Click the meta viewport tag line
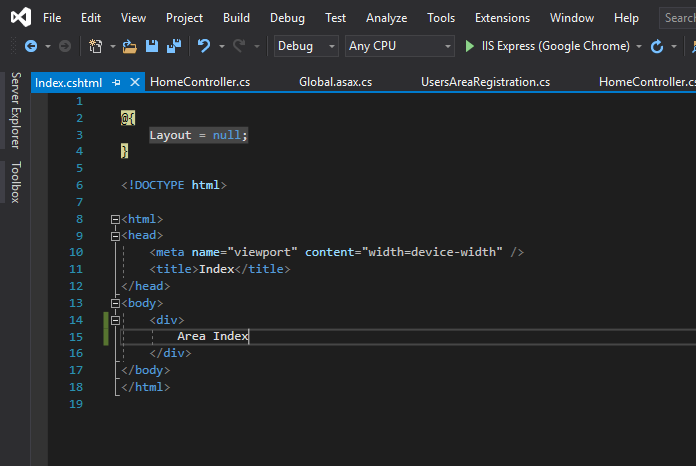Viewport: 696px width, 466px height. pyautogui.click(x=336, y=252)
